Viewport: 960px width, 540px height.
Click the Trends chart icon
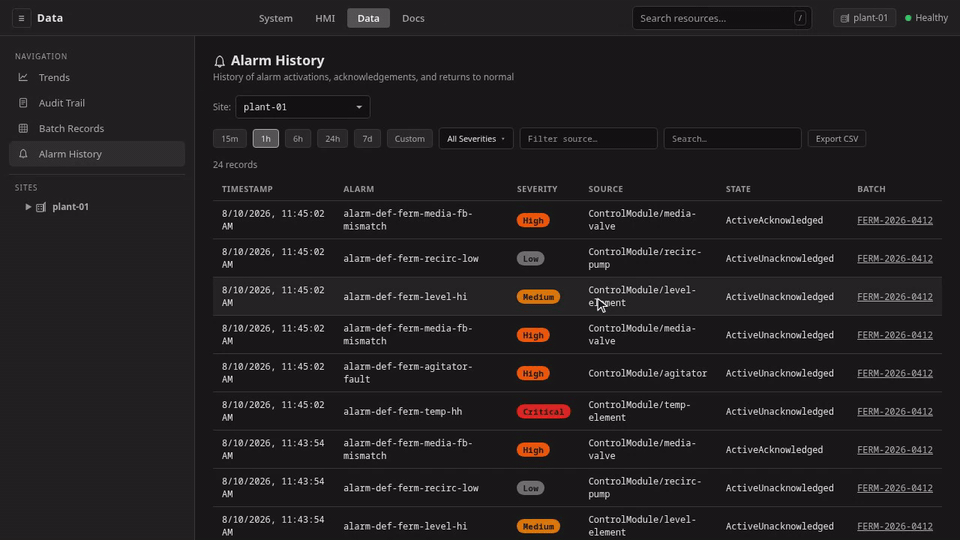[x=23, y=77]
